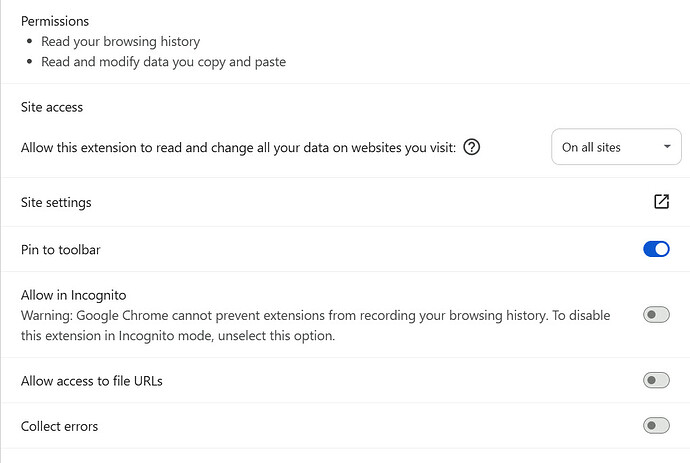Screen dimensions: 690x463
Task: Click 'Allow this extension to read and change' text
Action: pos(238,147)
